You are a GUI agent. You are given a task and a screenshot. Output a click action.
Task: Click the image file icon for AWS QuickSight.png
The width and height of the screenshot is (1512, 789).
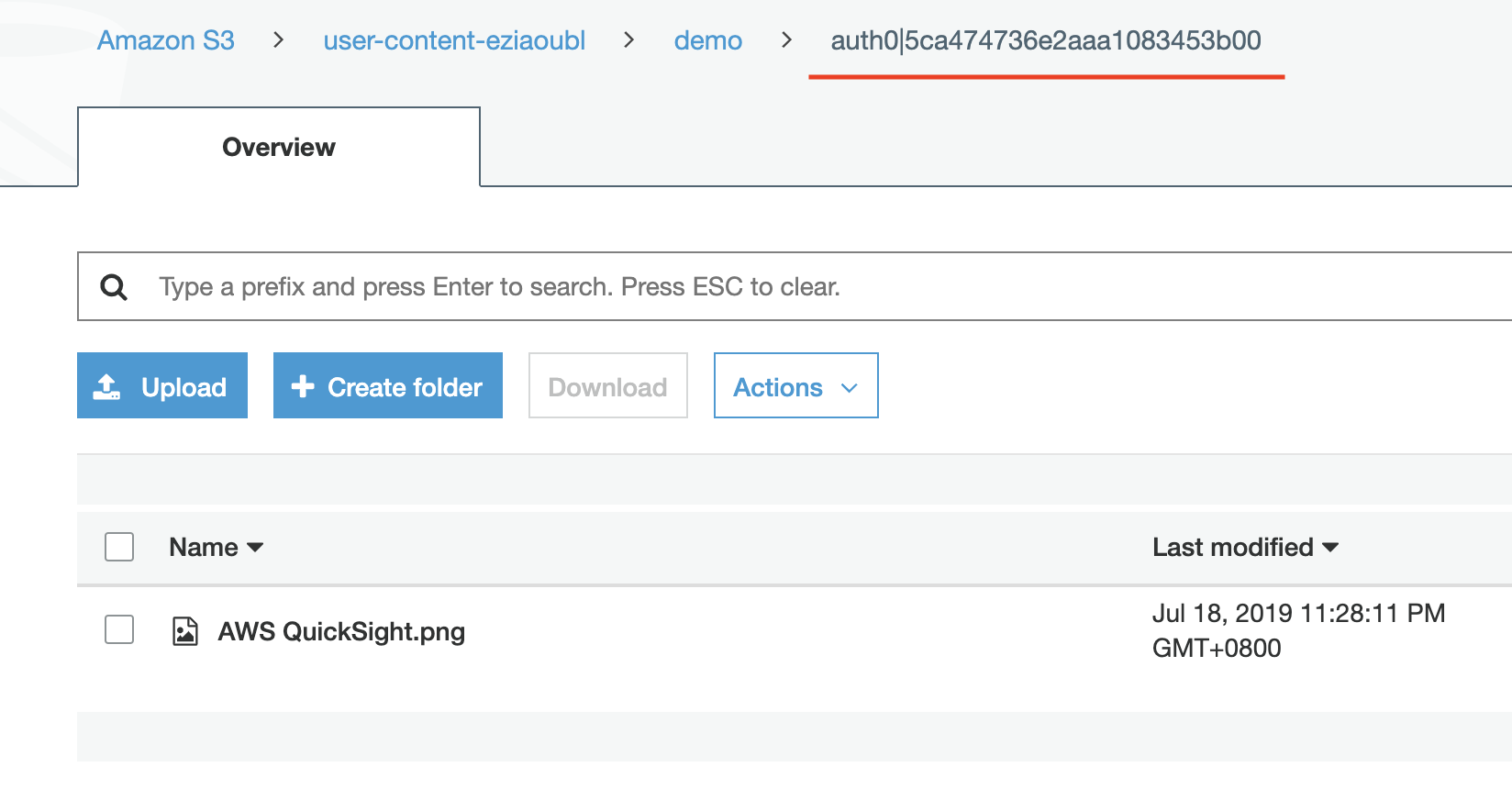click(185, 631)
